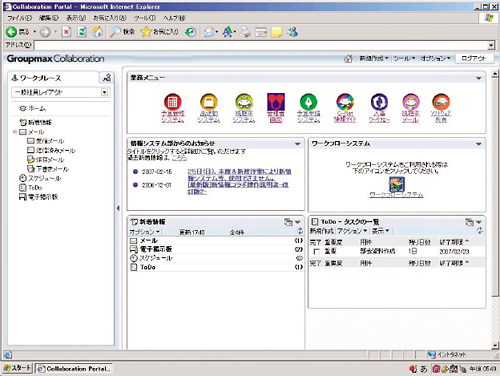Open the 新規作成 dropdown in Groupmax header
This screenshot has width=500, height=376.
coord(374,58)
